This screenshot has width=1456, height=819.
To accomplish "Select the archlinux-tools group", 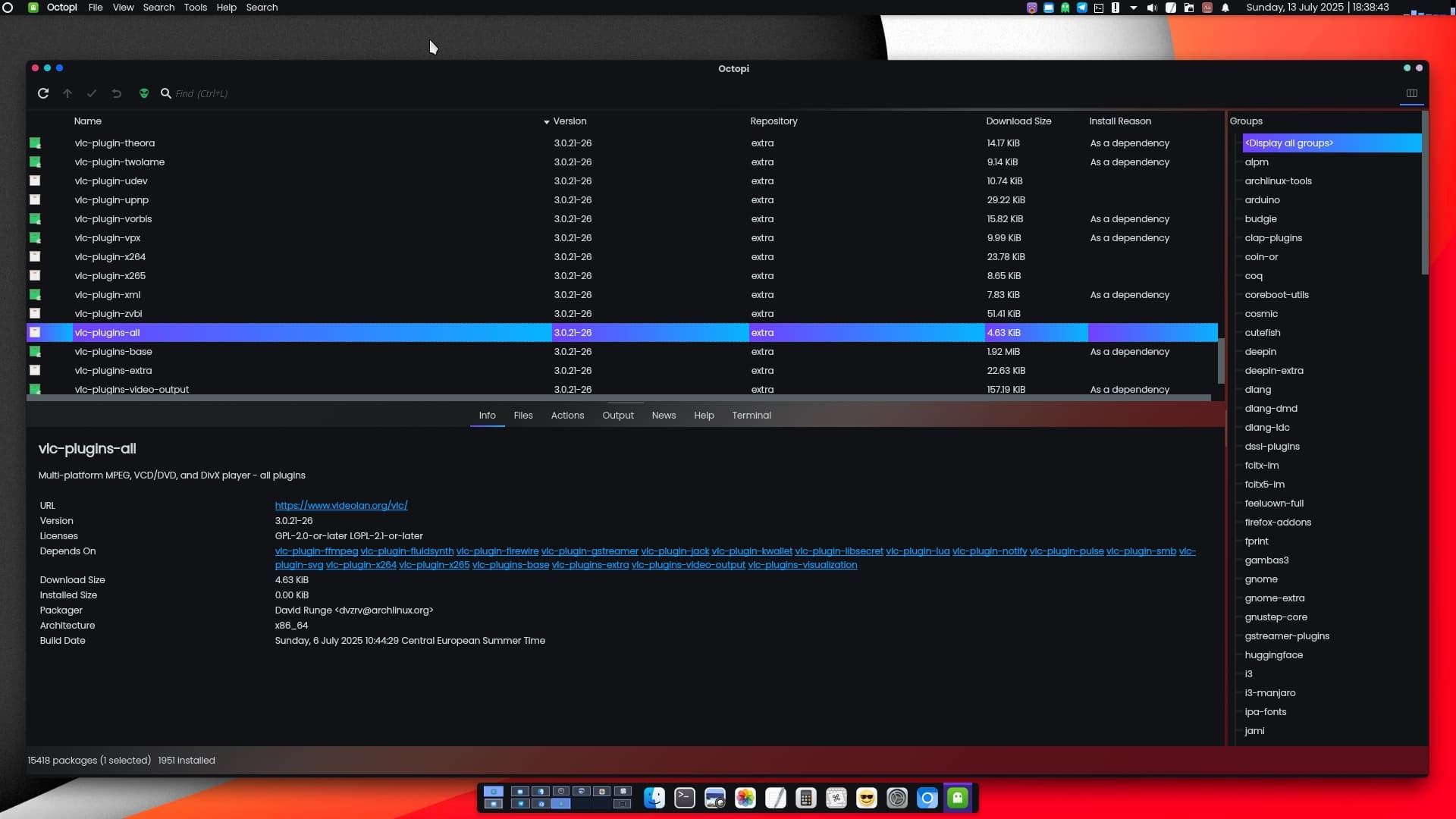I will (1278, 181).
